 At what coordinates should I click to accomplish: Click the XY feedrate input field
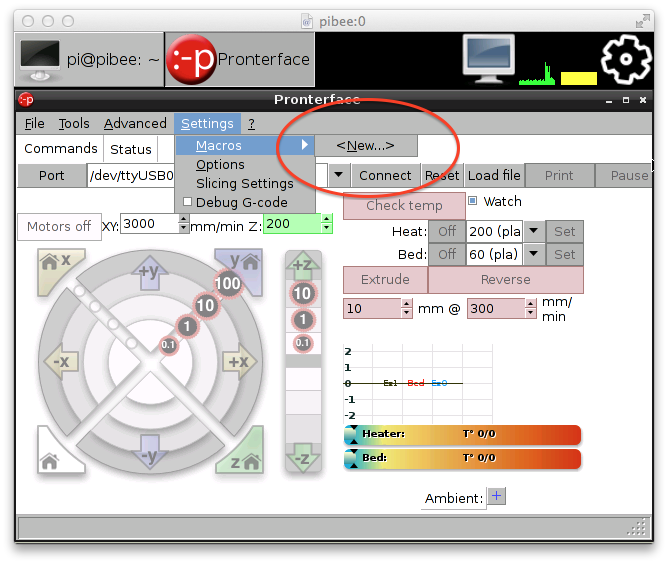point(150,224)
